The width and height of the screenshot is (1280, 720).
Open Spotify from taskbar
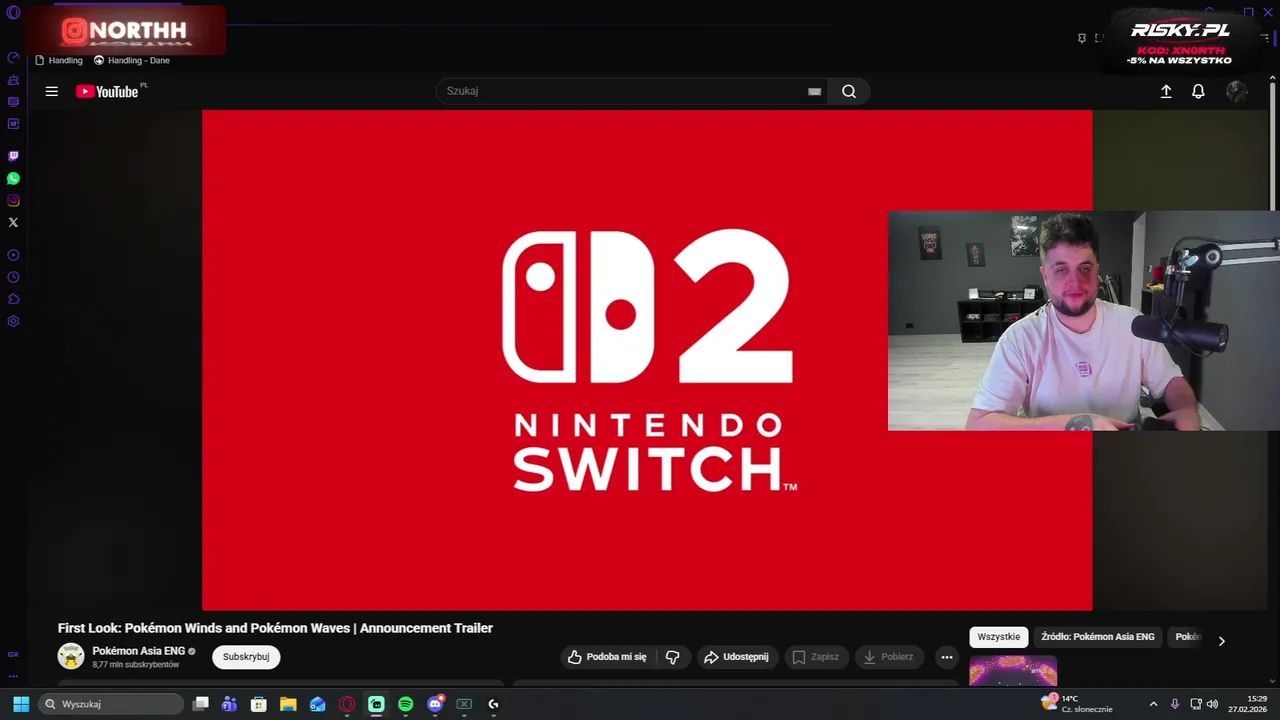click(x=405, y=704)
